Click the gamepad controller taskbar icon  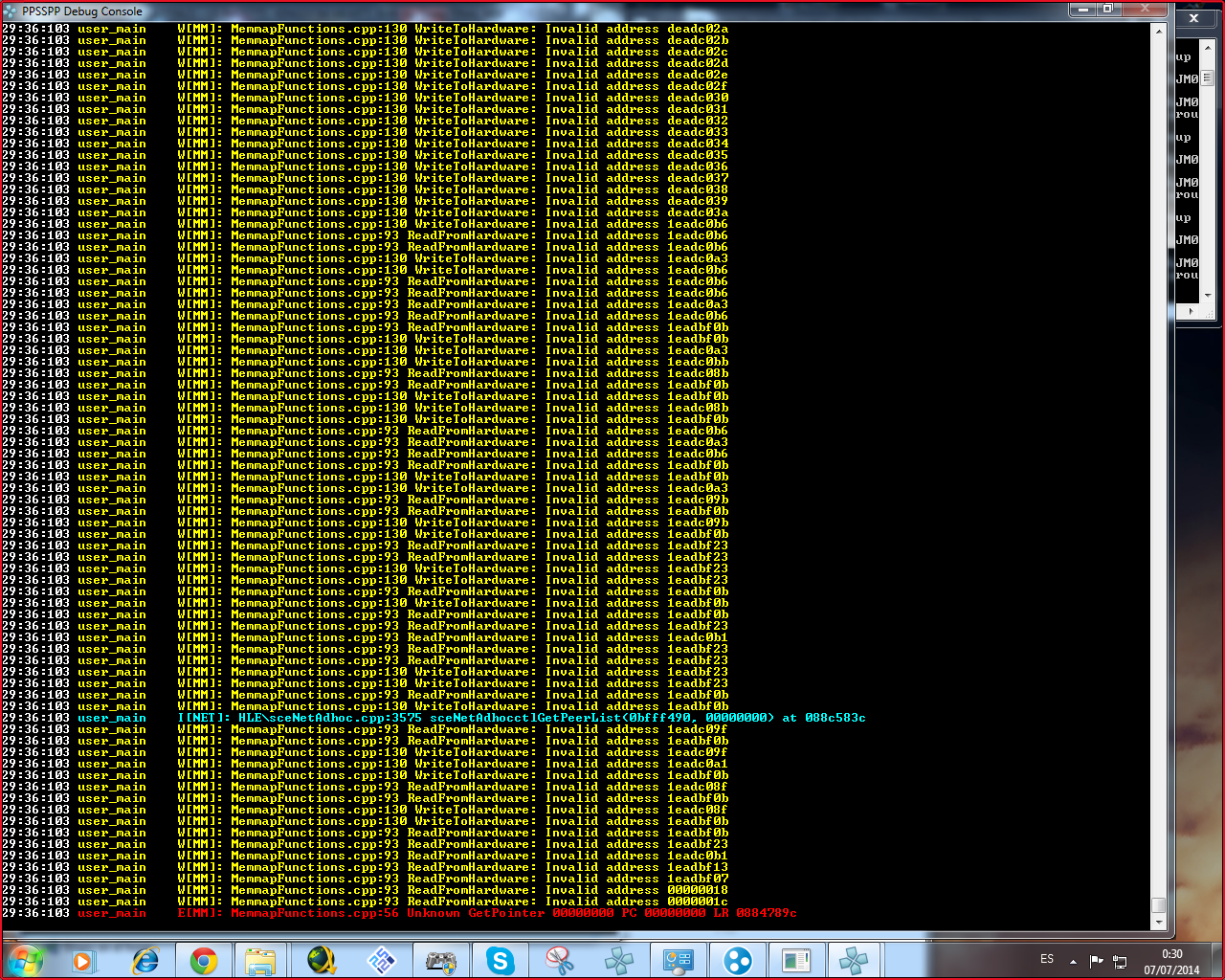tap(440, 960)
